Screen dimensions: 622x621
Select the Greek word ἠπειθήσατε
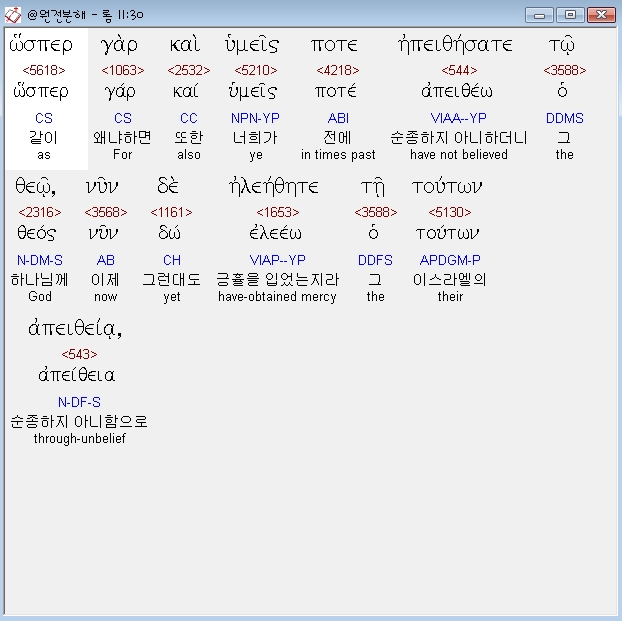pyautogui.click(x=455, y=44)
